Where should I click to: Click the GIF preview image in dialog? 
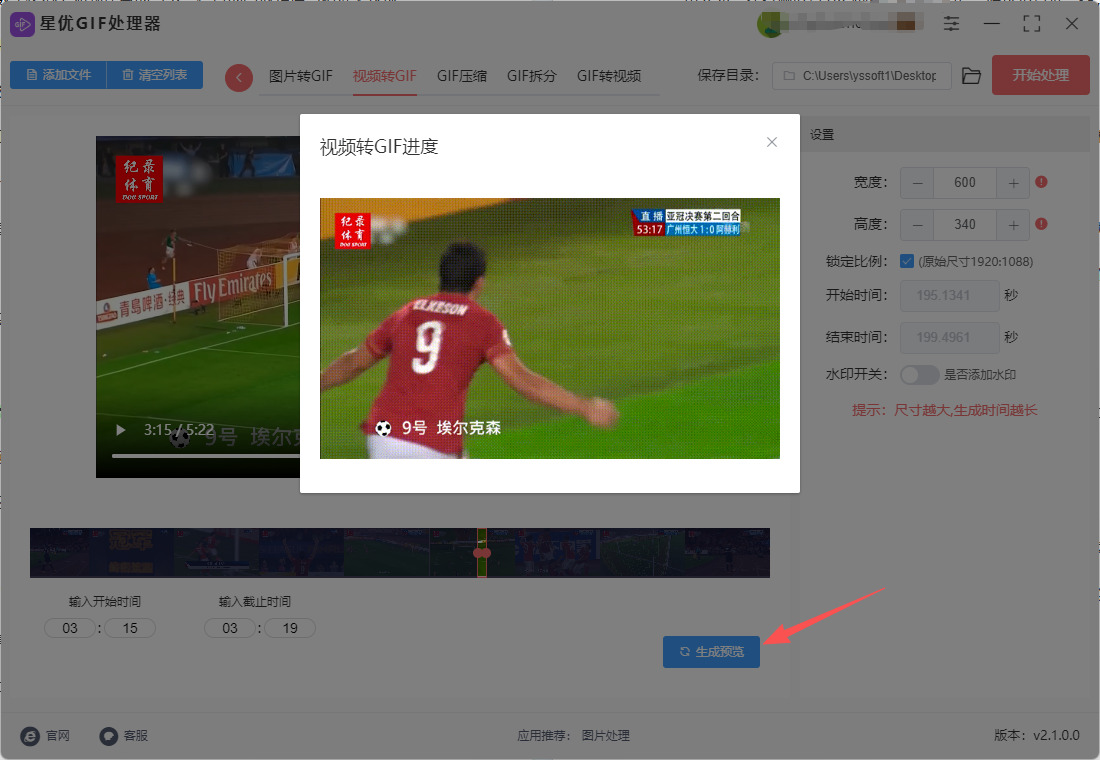click(x=549, y=328)
